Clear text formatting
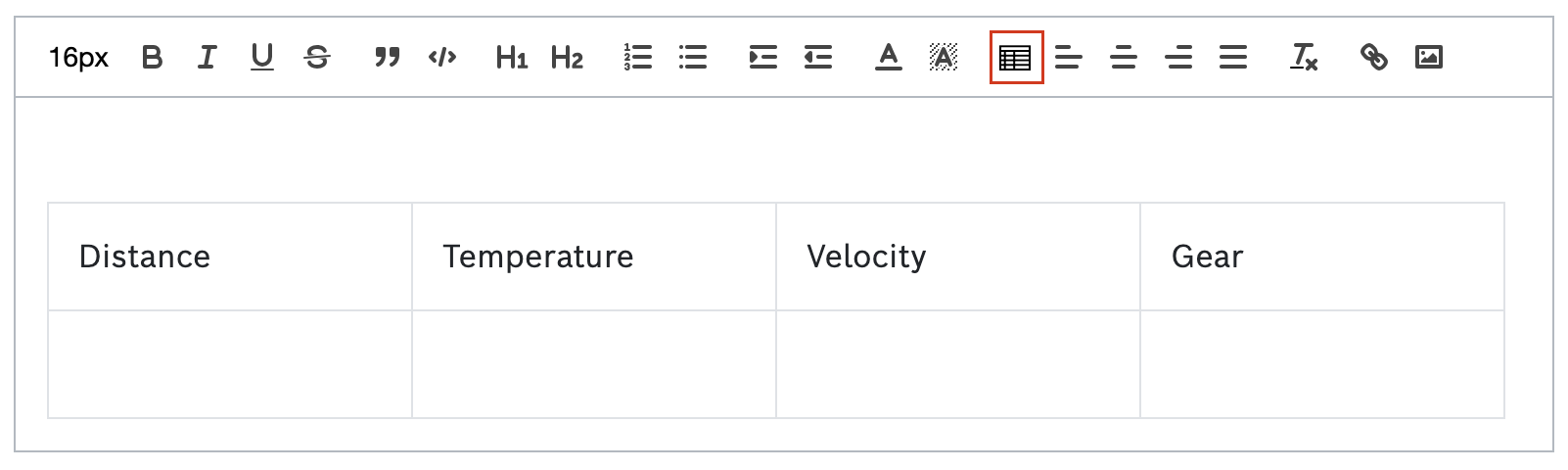 tap(1304, 58)
